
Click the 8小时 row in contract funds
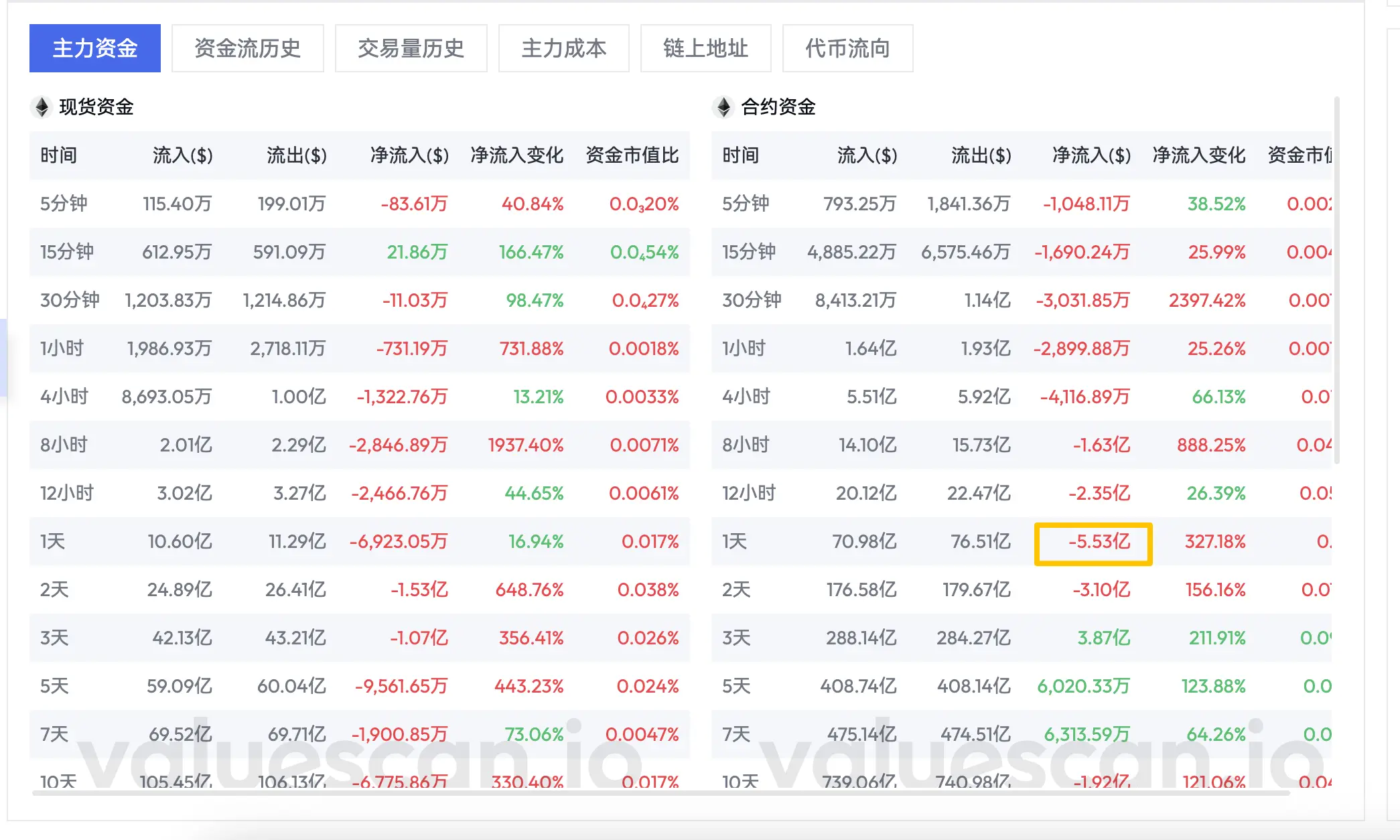(x=744, y=445)
